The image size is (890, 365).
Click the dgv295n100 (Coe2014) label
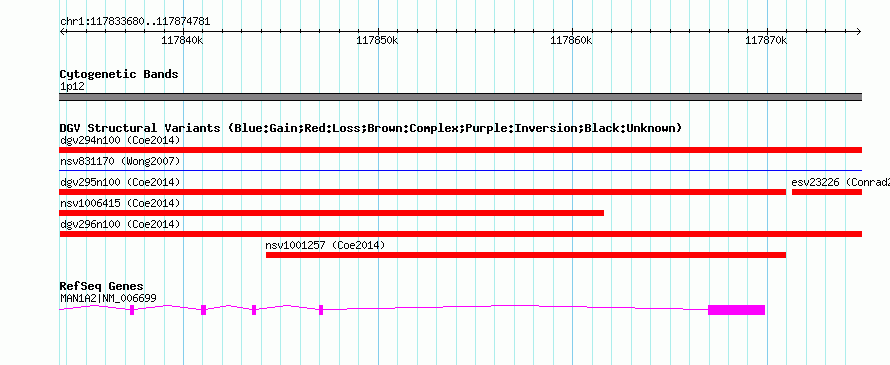pos(120,182)
